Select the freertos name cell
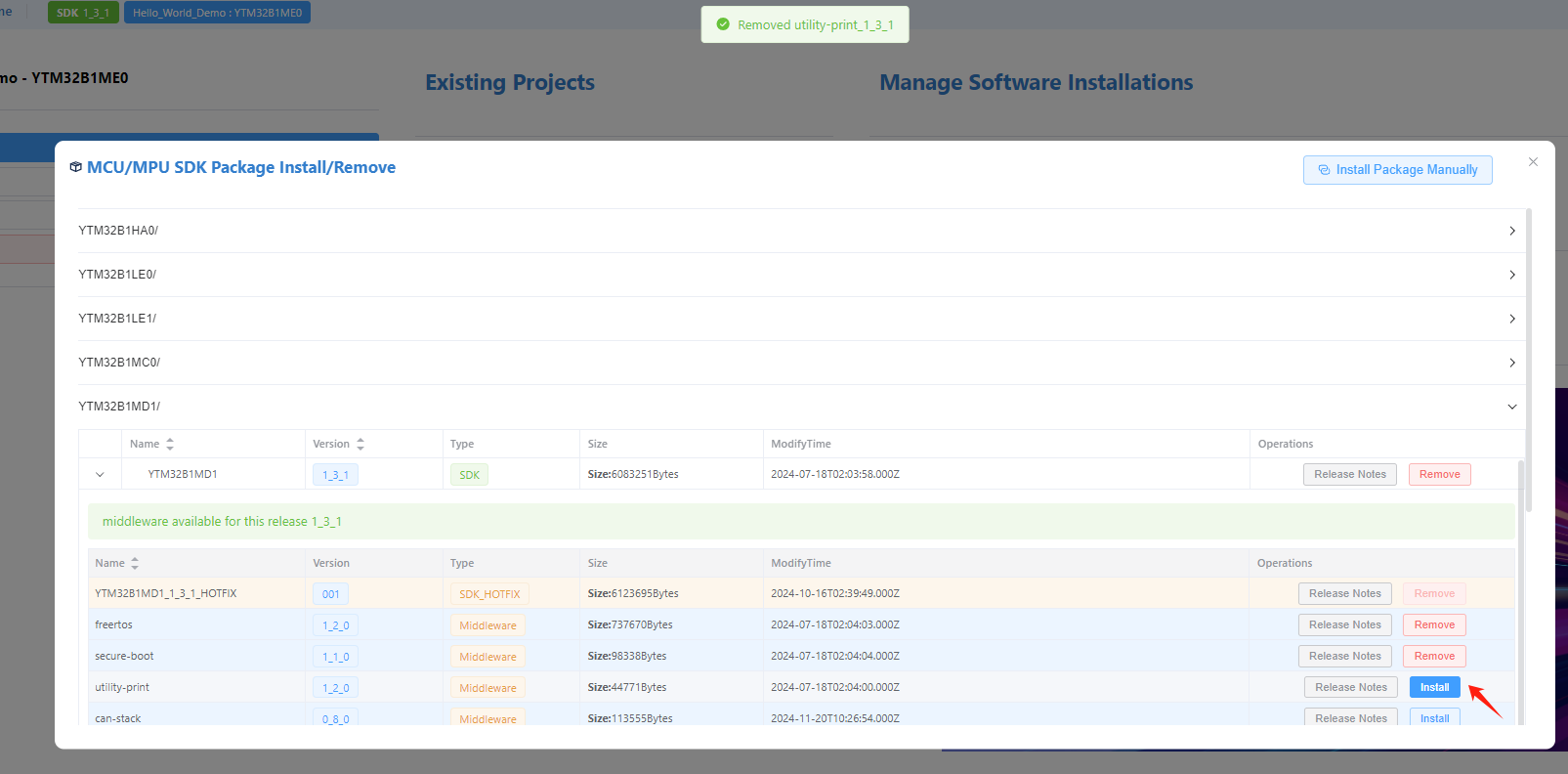The height and width of the screenshot is (774, 1568). [x=195, y=624]
